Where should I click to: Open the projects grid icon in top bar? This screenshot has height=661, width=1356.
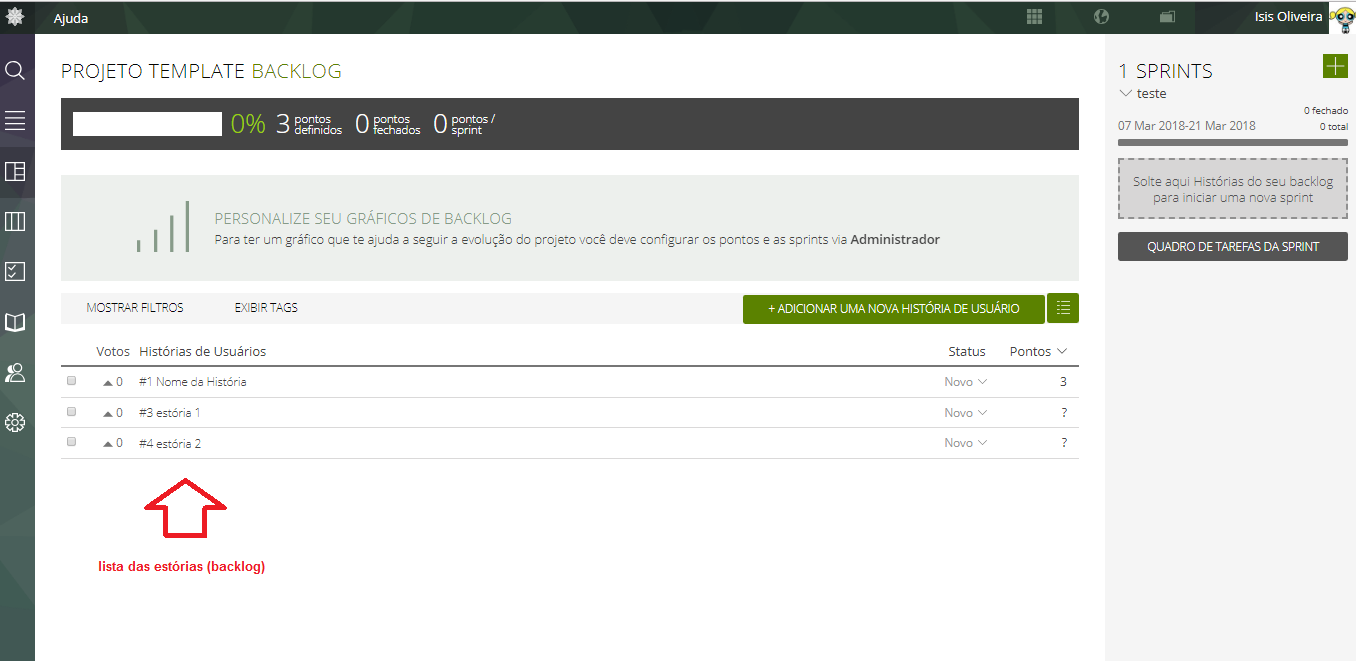tap(1034, 17)
